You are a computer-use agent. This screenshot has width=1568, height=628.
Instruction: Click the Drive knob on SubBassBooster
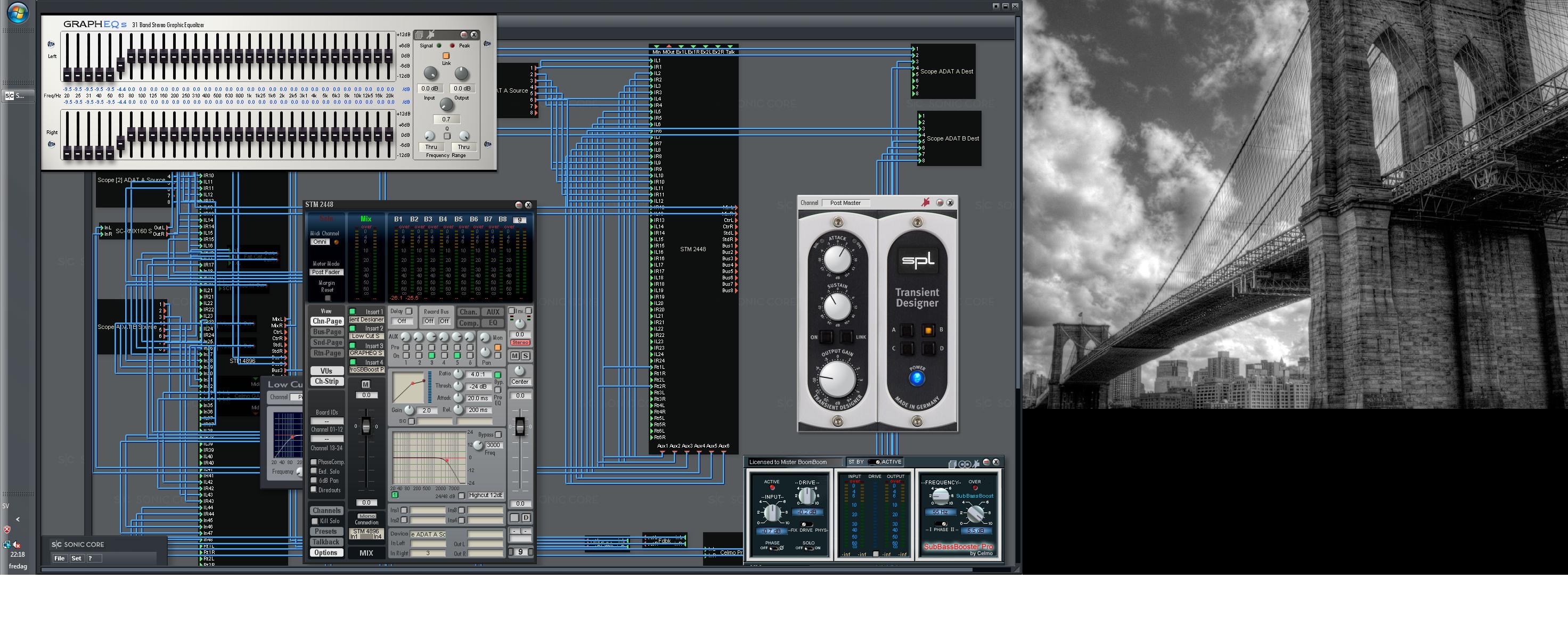click(x=807, y=496)
